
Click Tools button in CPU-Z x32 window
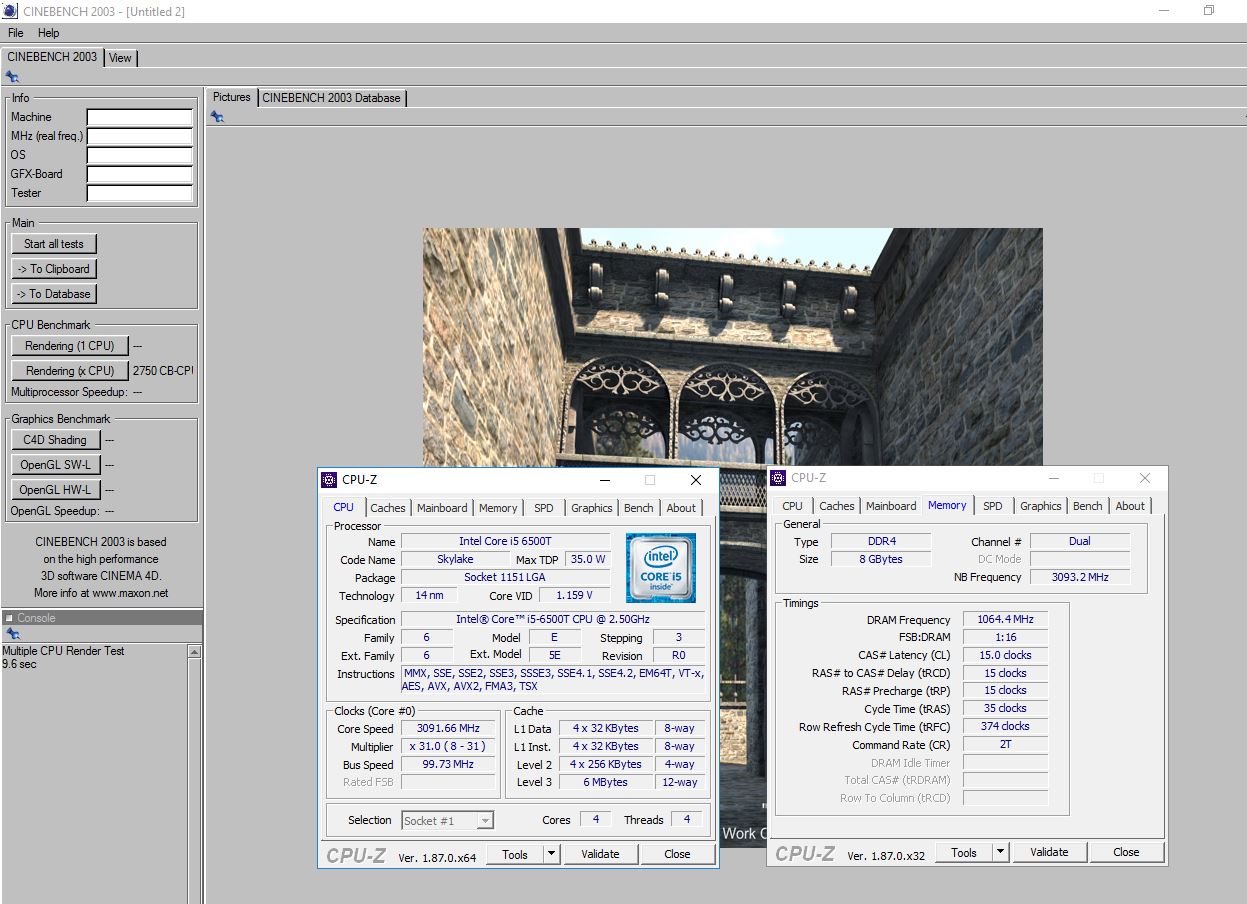[964, 852]
